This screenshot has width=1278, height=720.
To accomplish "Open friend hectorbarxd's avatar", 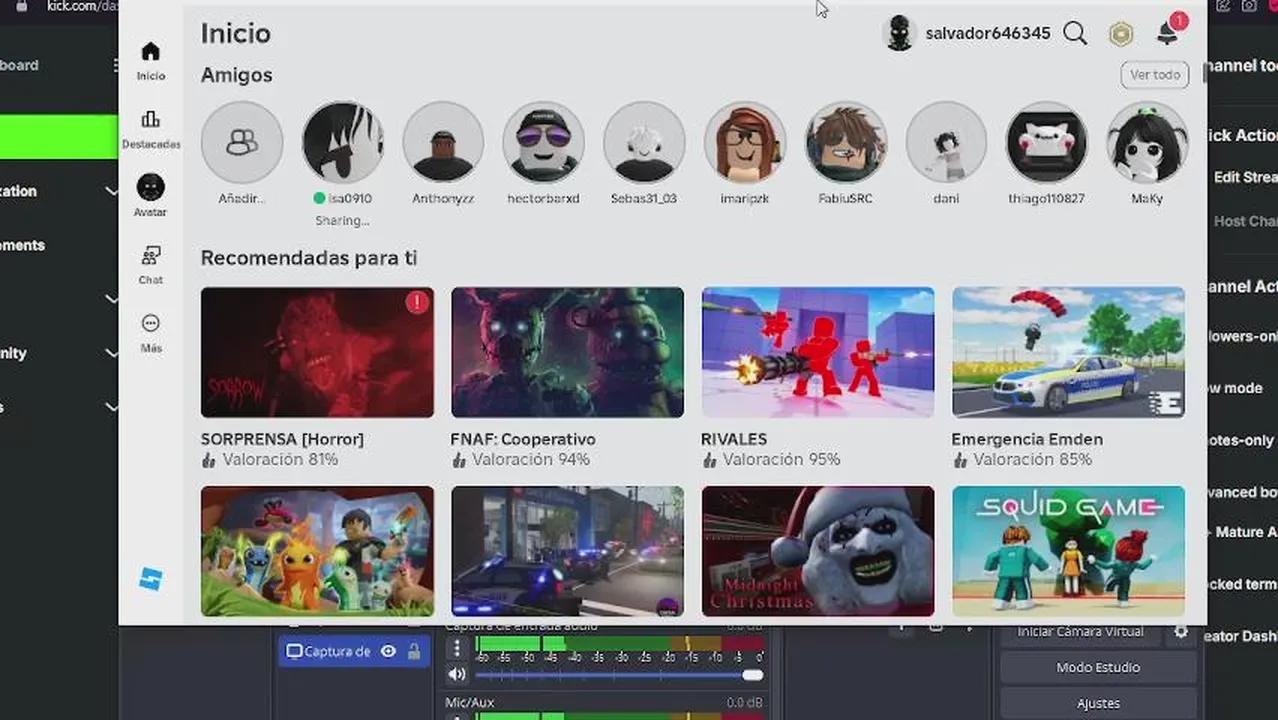I will 543,142.
